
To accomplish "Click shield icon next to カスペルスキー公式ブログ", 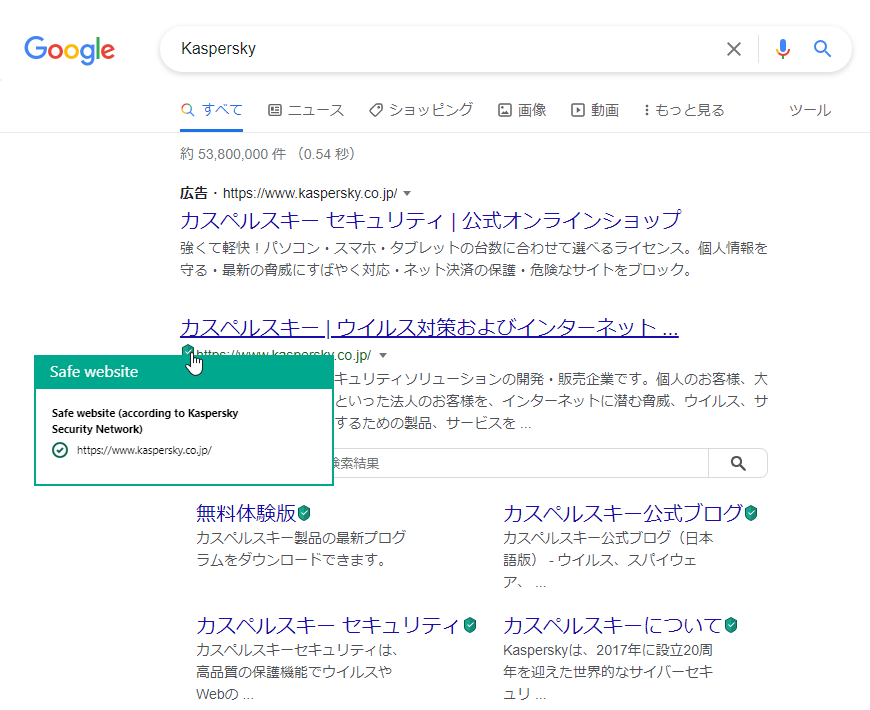I will (x=751, y=513).
